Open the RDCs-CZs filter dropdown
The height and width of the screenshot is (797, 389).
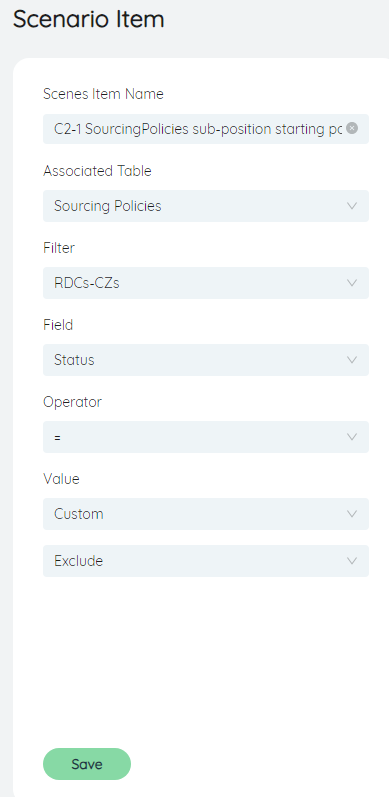[x=206, y=283]
